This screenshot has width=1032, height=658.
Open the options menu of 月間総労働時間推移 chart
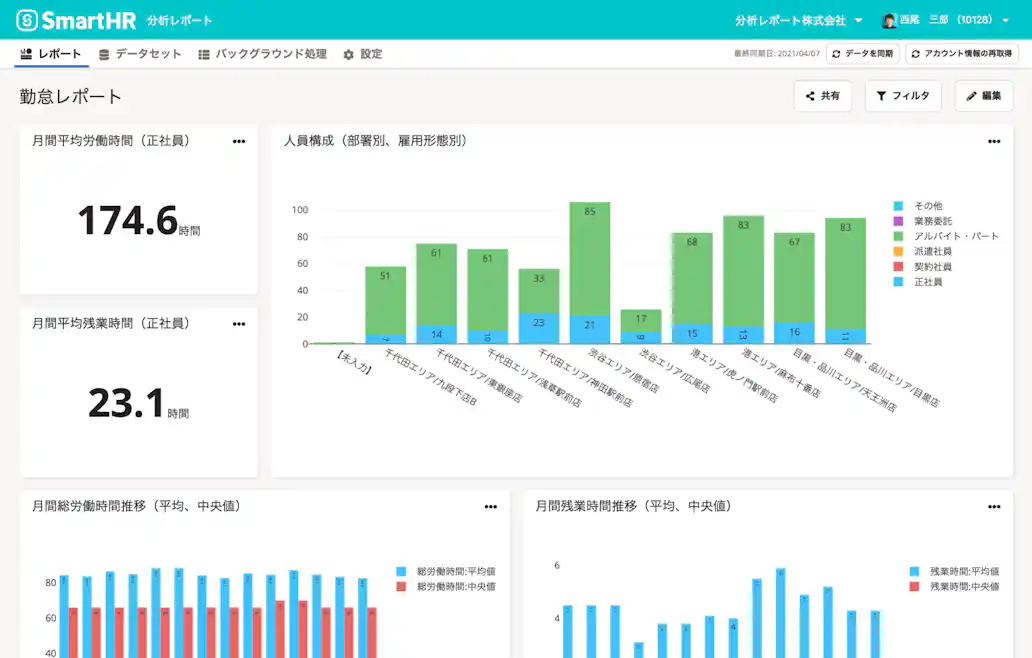click(491, 507)
